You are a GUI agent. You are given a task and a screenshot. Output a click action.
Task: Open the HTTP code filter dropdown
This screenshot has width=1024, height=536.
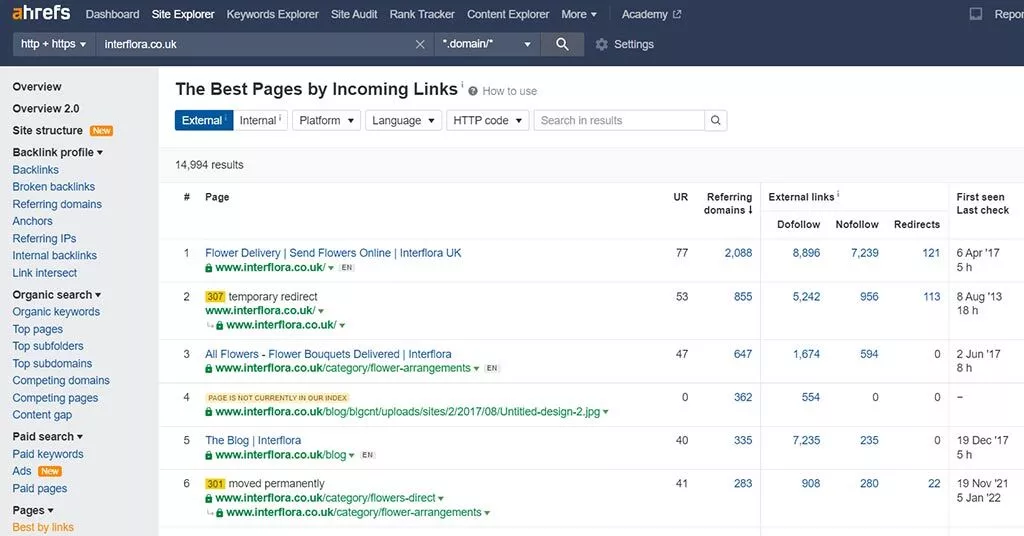tap(486, 120)
